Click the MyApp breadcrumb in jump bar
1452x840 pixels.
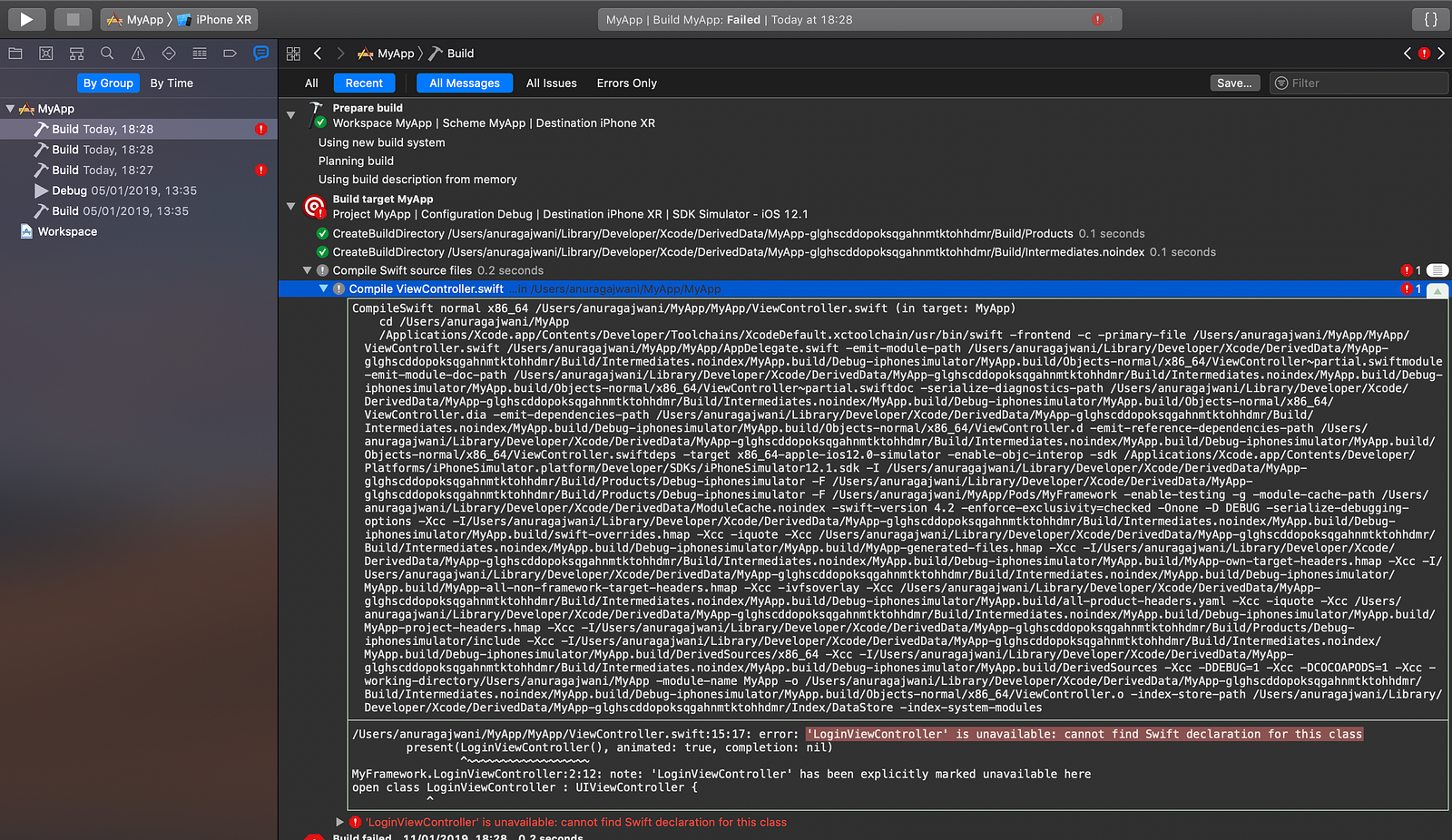386,54
